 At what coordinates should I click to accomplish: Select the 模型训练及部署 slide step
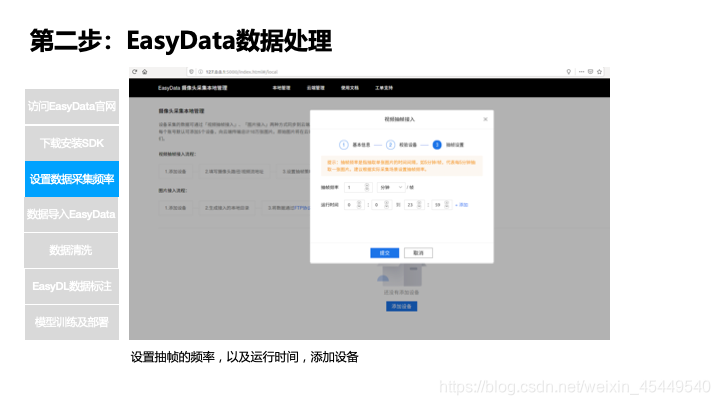(72, 322)
